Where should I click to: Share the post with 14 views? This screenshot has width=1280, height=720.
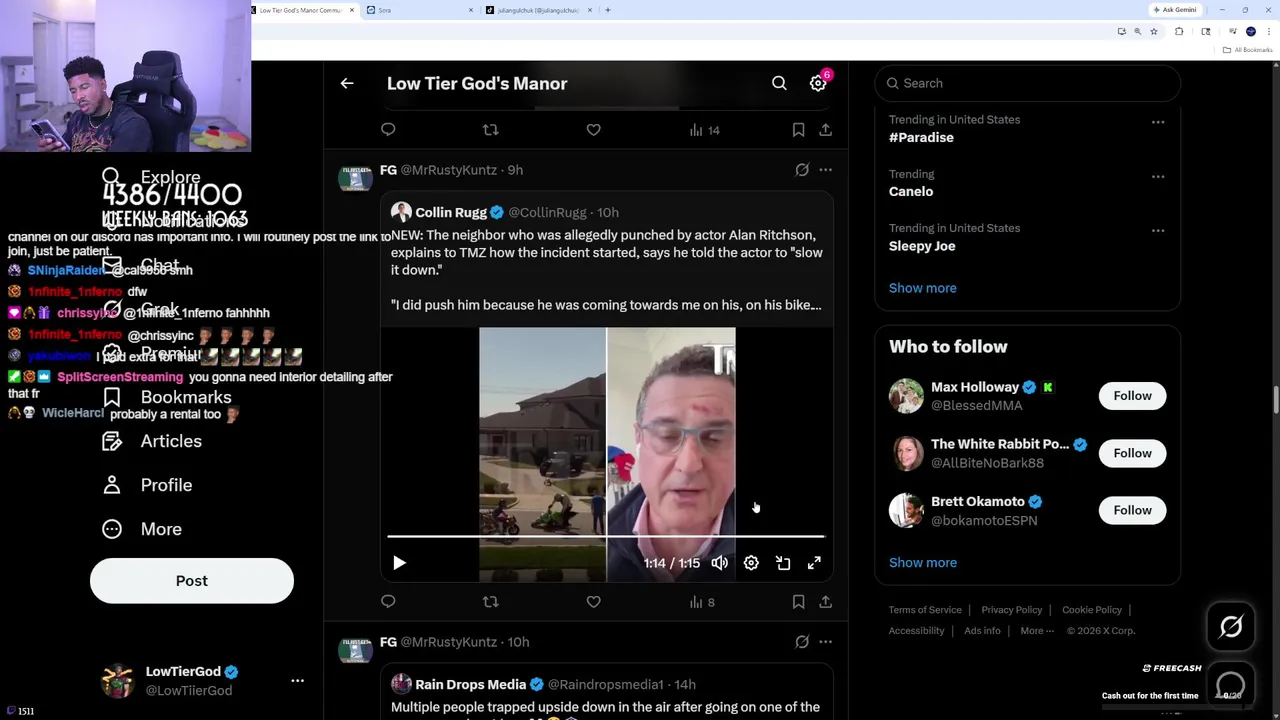(x=825, y=130)
